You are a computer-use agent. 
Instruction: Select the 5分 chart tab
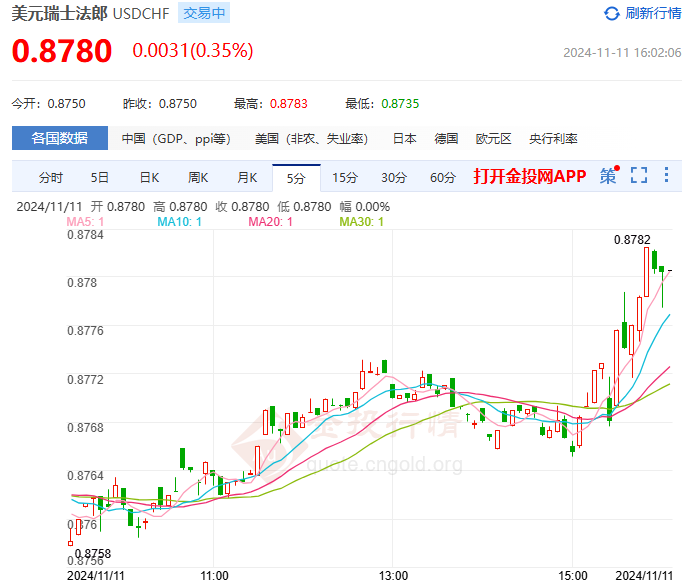click(x=296, y=178)
